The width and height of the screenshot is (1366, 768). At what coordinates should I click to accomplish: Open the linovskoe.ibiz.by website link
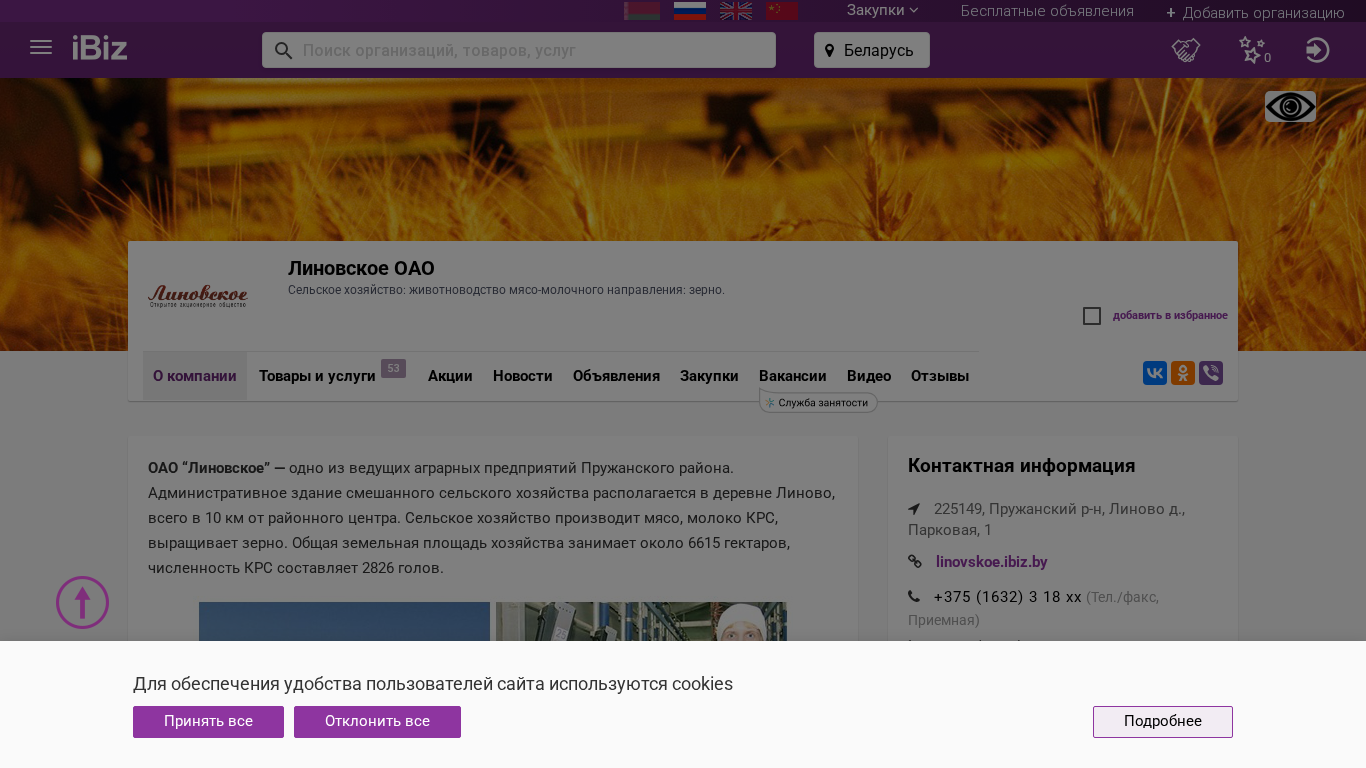(991, 562)
